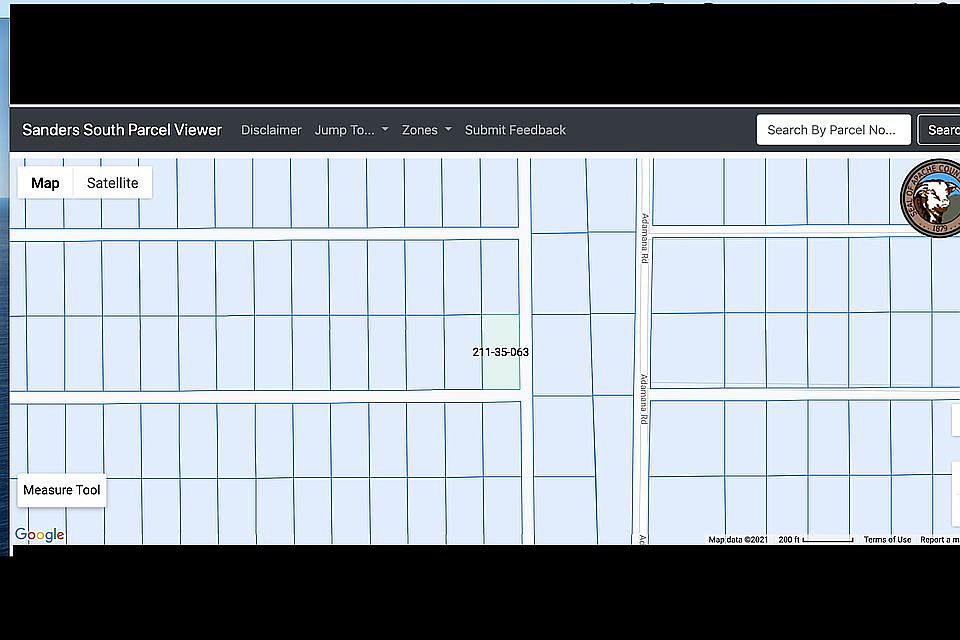This screenshot has height=640, width=960.
Task: Expand the Jump To... dropdown
Action: (351, 130)
